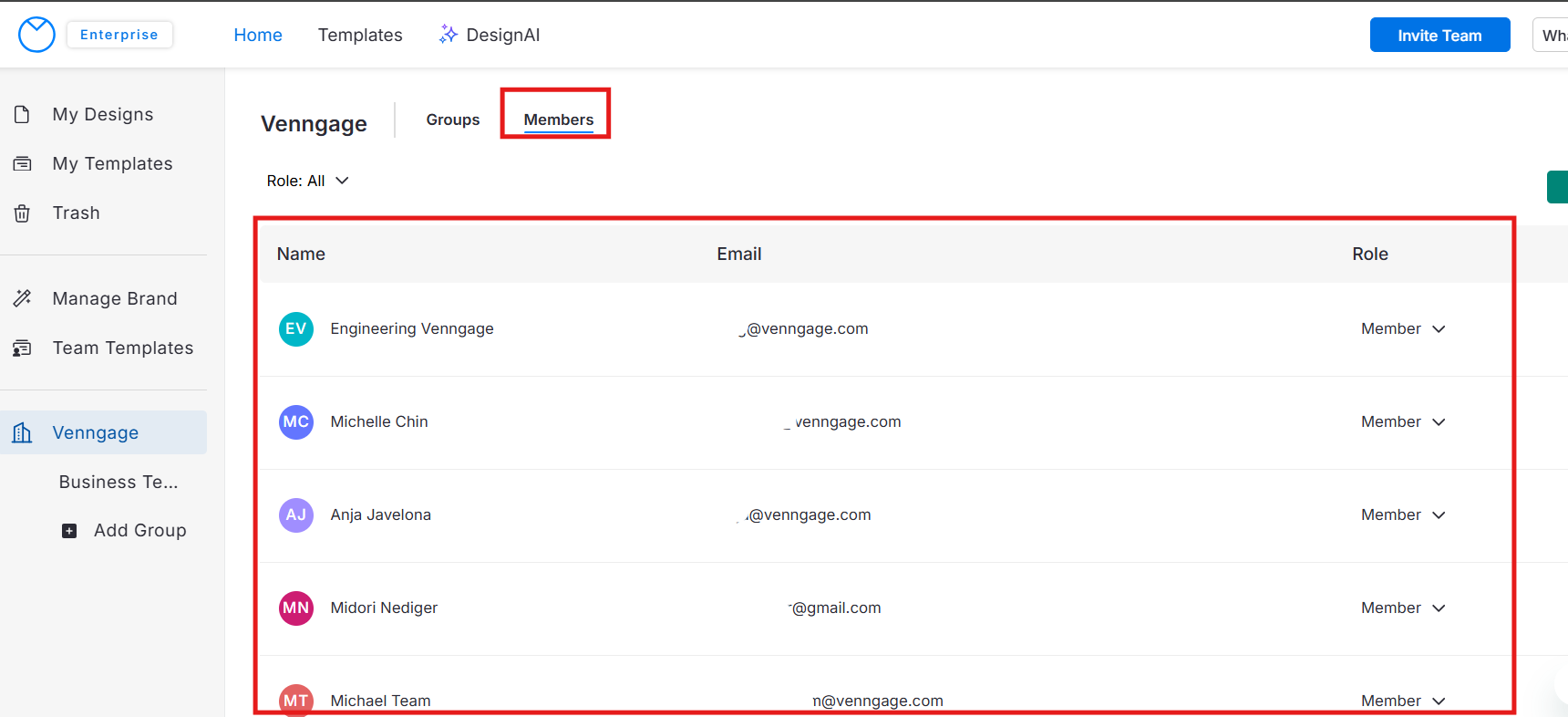Click Midori Nediger's MN avatar
The width and height of the screenshot is (1568, 717).
296,608
